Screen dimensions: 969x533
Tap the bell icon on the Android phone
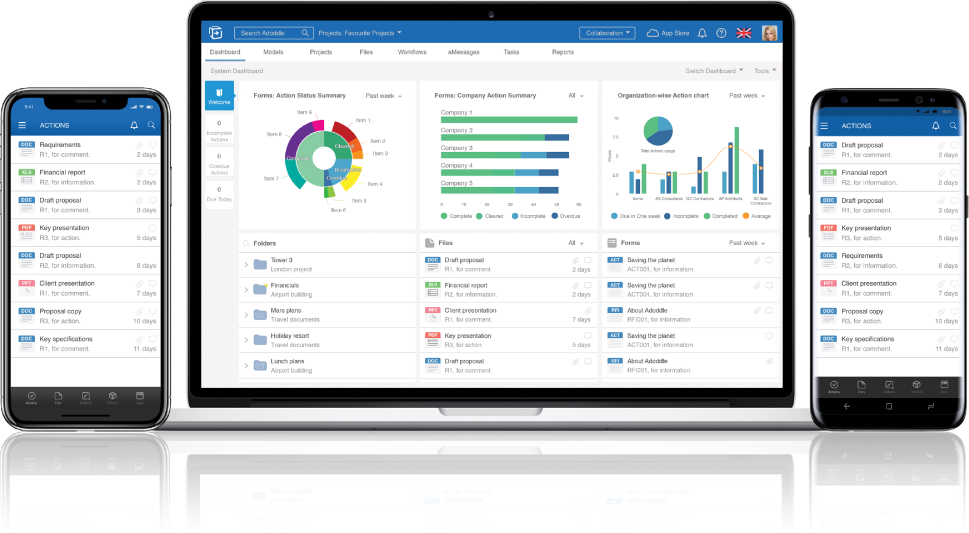pos(936,126)
